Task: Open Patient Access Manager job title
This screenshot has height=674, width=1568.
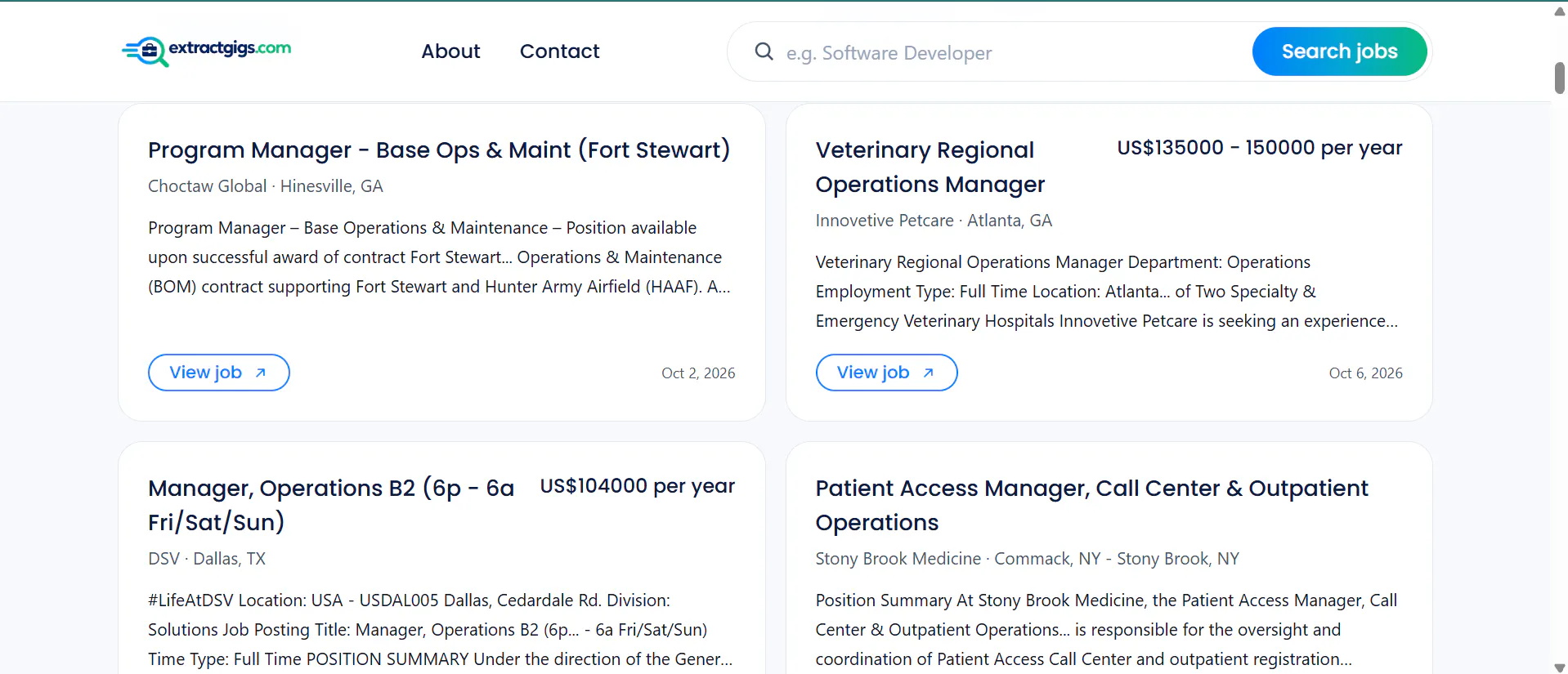Action: (1091, 505)
